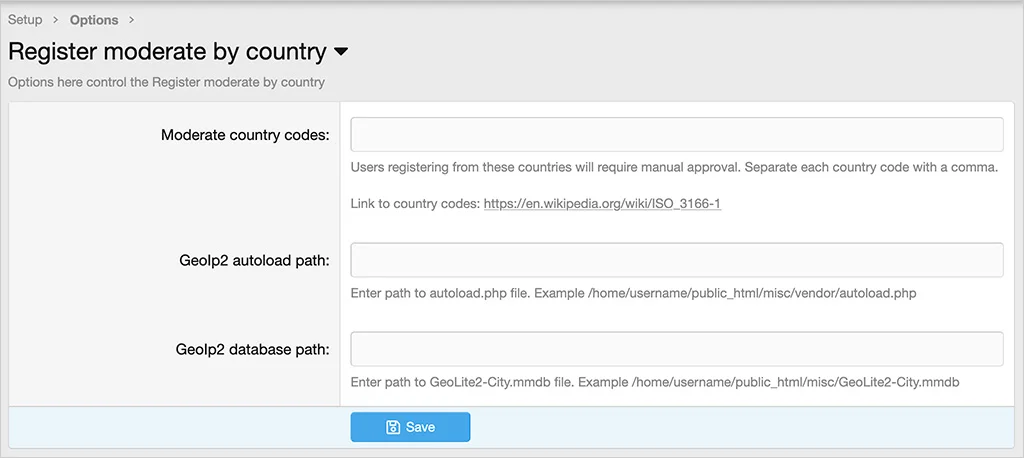Click the Register moderate by country heading
1024x458 pixels.
[167, 51]
